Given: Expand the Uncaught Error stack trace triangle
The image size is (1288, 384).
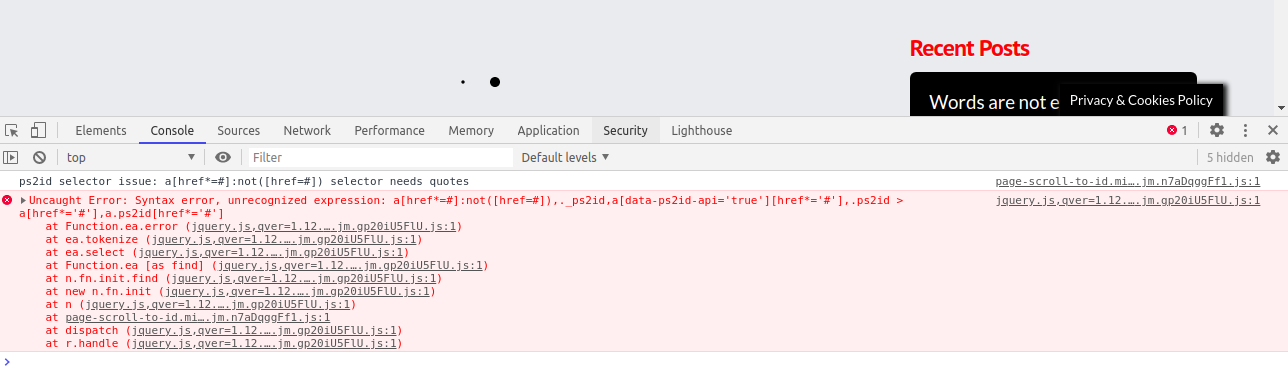Looking at the screenshot, I should [x=23, y=200].
